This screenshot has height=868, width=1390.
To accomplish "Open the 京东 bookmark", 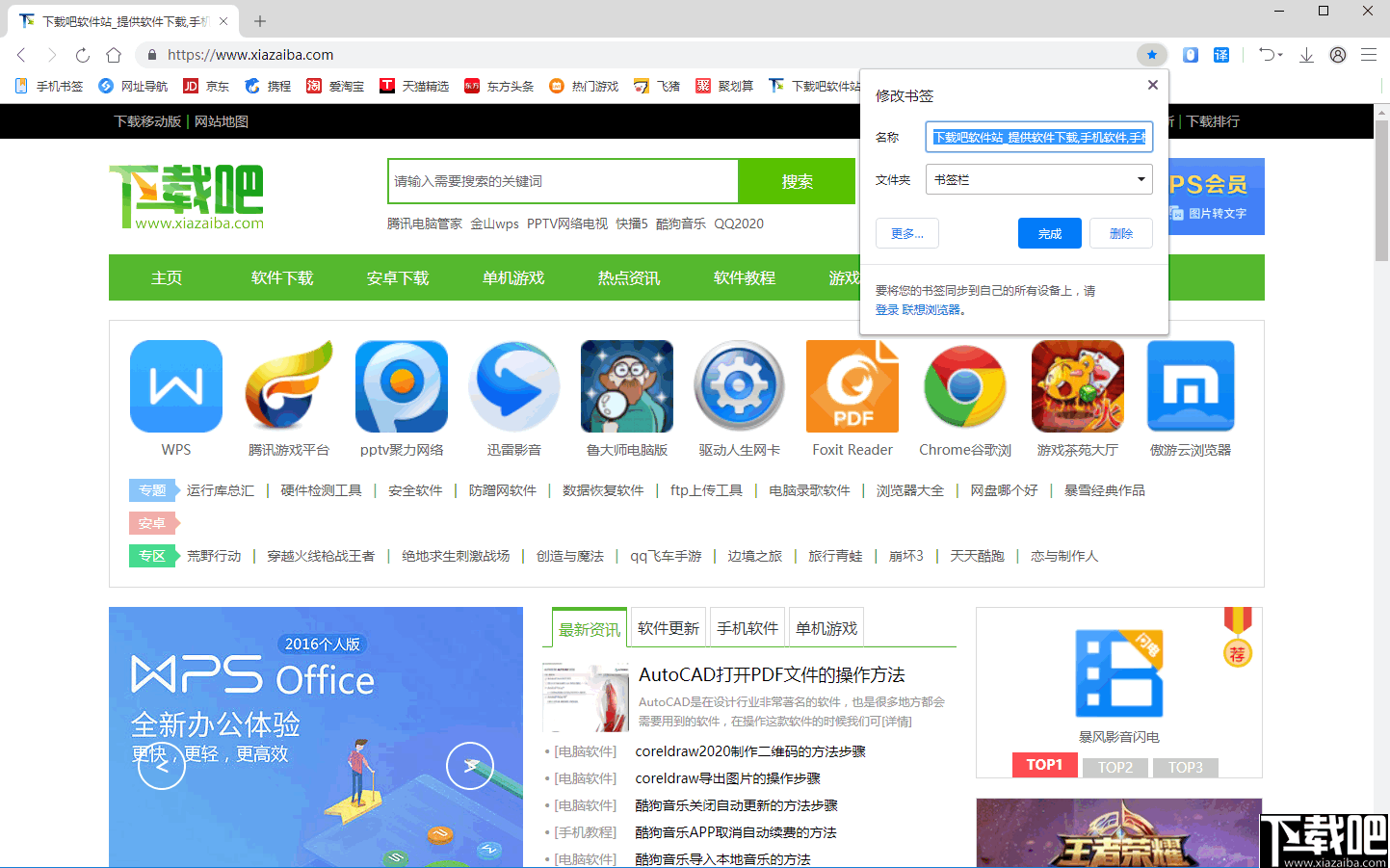I will [x=206, y=86].
